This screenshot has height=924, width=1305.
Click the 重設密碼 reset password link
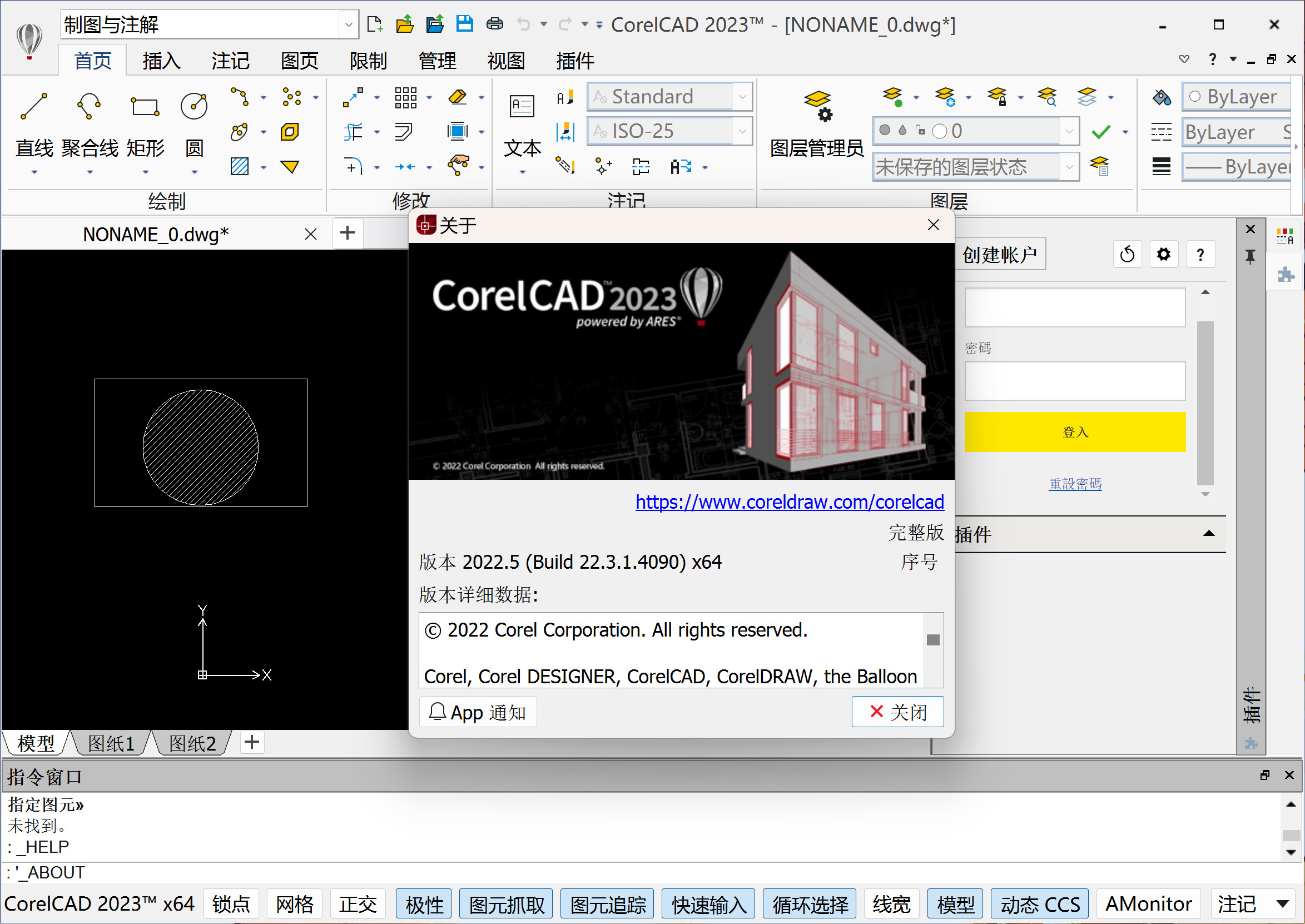pyautogui.click(x=1075, y=484)
